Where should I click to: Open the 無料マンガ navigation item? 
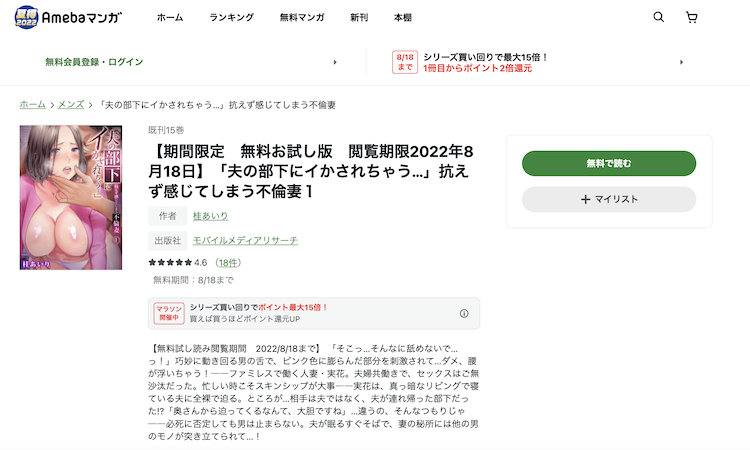tap(302, 18)
